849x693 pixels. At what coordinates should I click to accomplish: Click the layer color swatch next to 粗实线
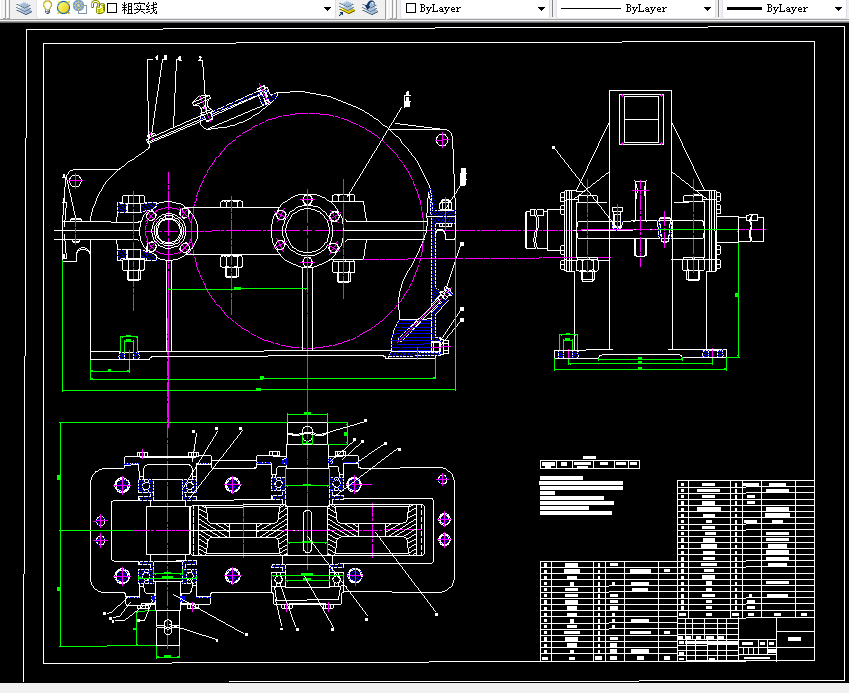[x=110, y=10]
